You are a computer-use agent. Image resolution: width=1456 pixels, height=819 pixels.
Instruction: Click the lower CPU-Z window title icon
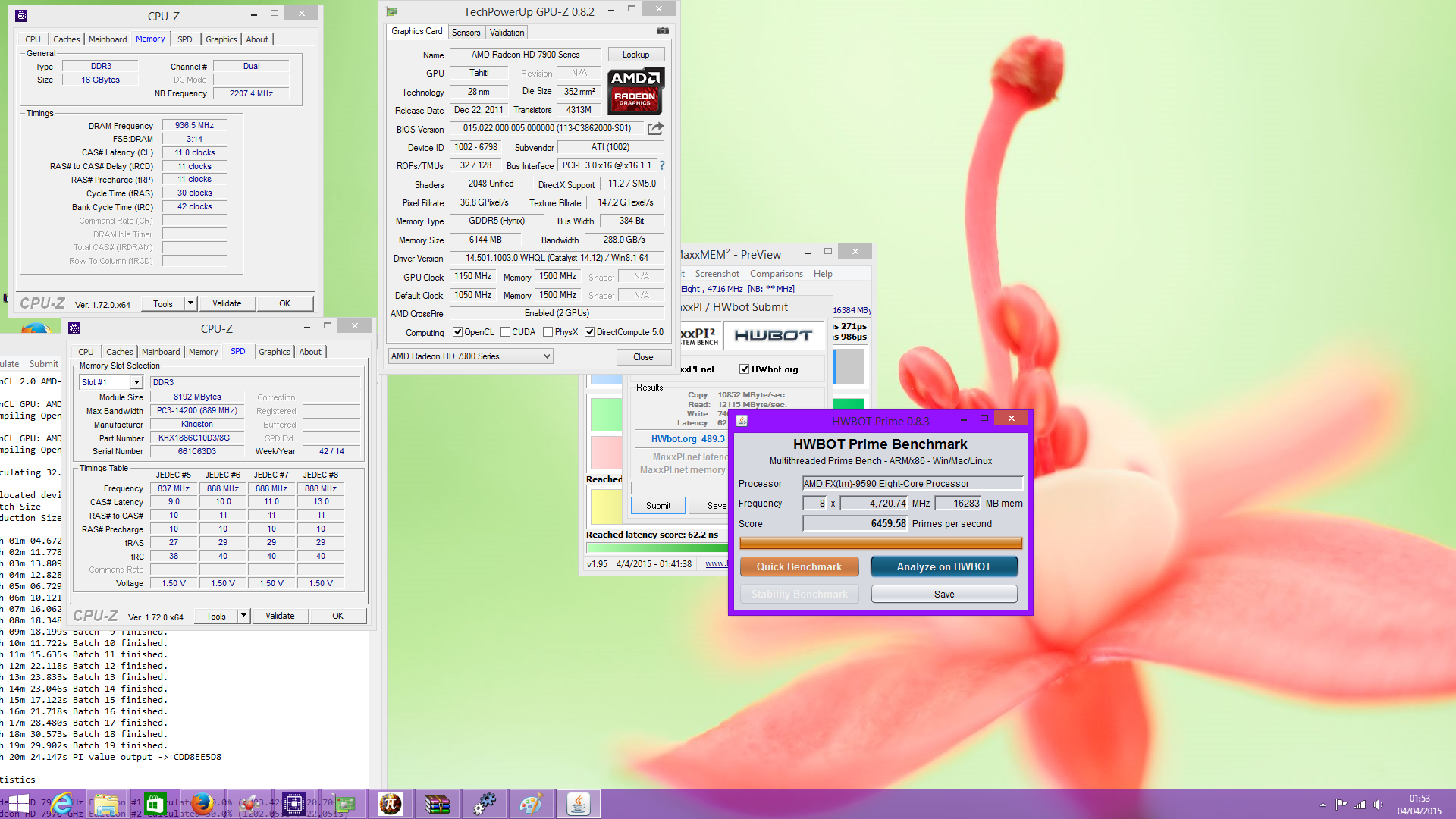click(x=74, y=328)
